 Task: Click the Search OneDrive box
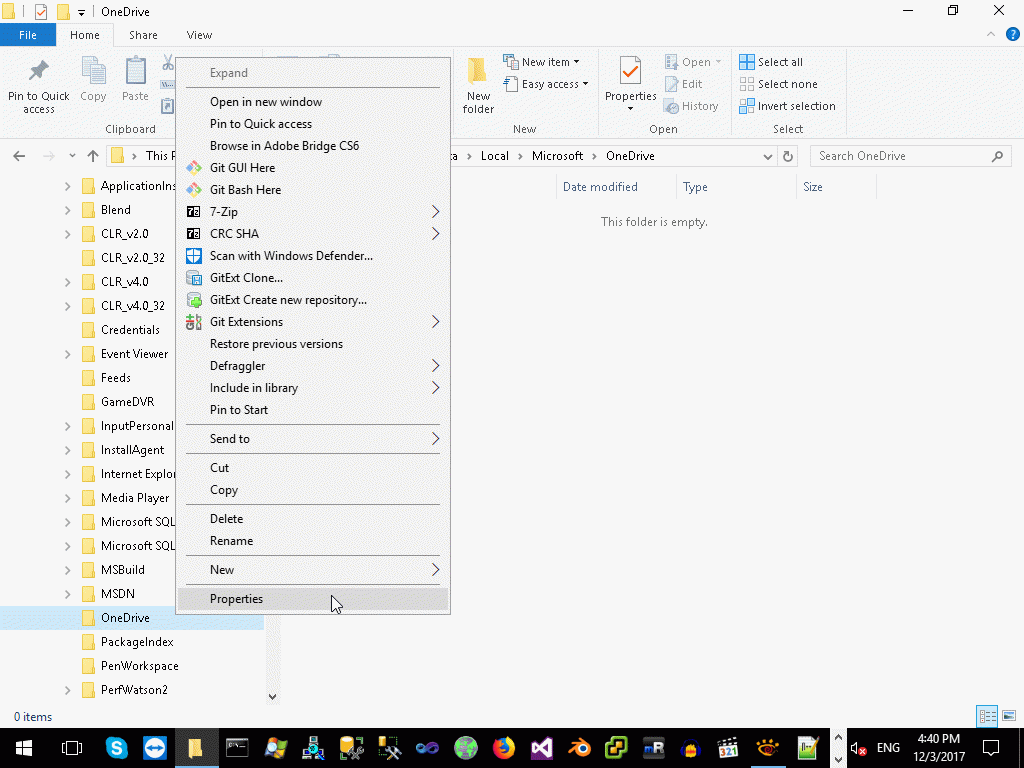(910, 156)
